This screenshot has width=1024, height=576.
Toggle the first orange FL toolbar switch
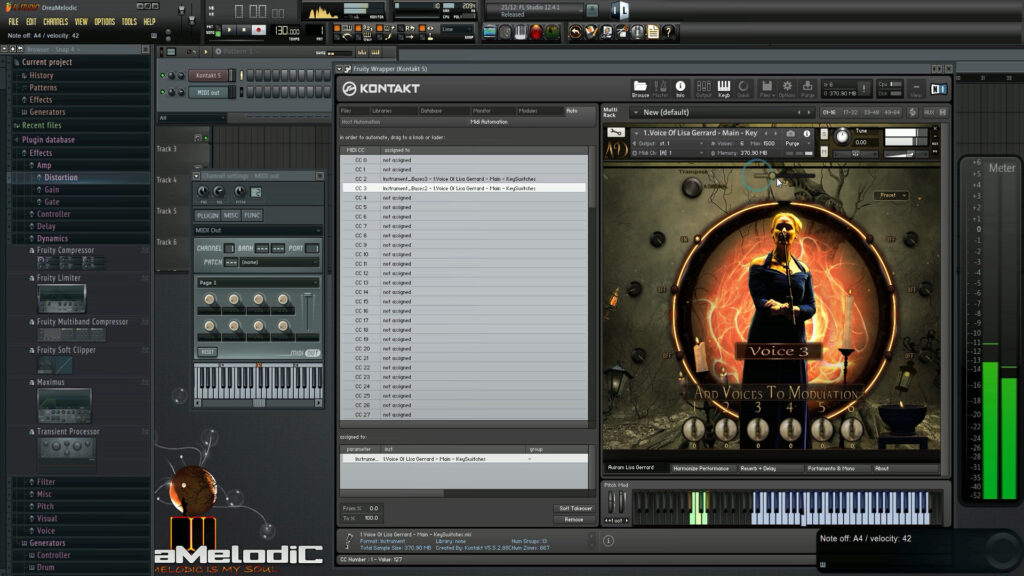337,28
